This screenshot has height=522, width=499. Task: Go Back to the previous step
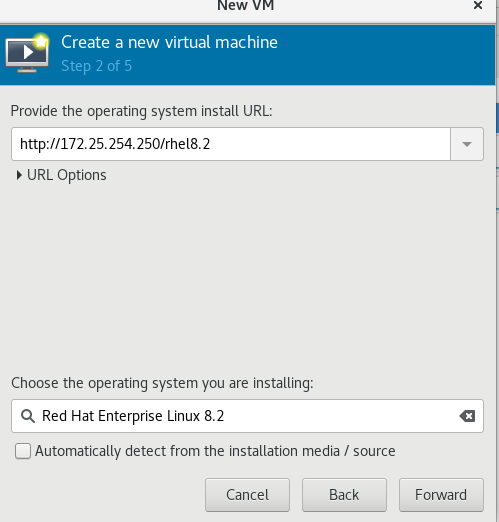pyautogui.click(x=344, y=495)
